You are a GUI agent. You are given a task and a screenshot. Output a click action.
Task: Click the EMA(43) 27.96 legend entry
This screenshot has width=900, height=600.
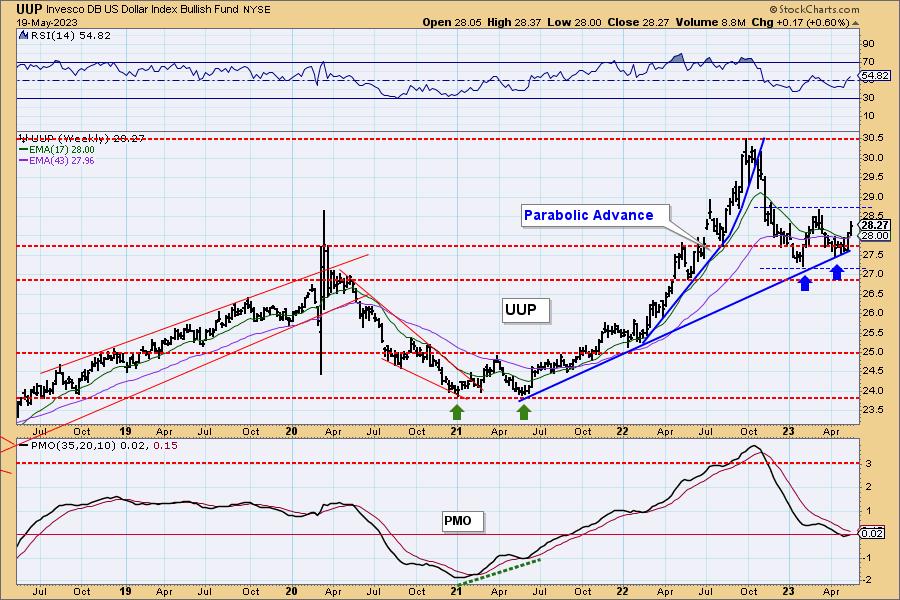click(x=57, y=161)
